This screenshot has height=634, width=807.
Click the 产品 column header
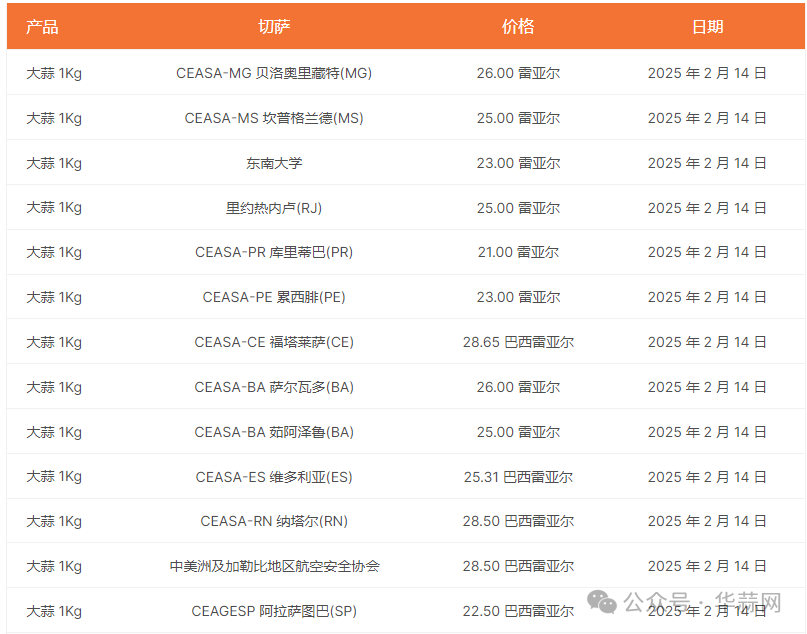(42, 27)
